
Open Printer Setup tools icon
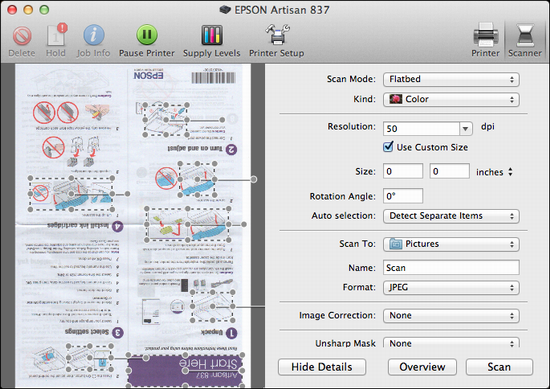coord(277,34)
